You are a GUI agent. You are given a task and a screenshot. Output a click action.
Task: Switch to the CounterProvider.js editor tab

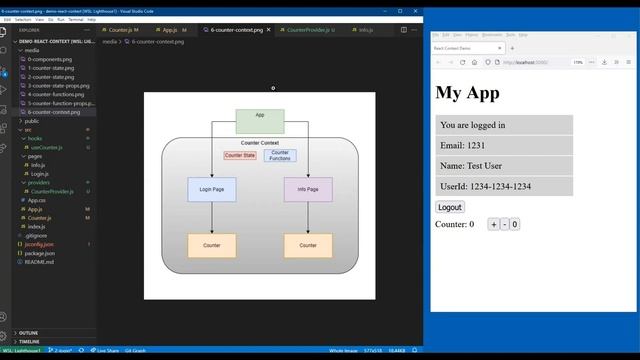(x=307, y=30)
